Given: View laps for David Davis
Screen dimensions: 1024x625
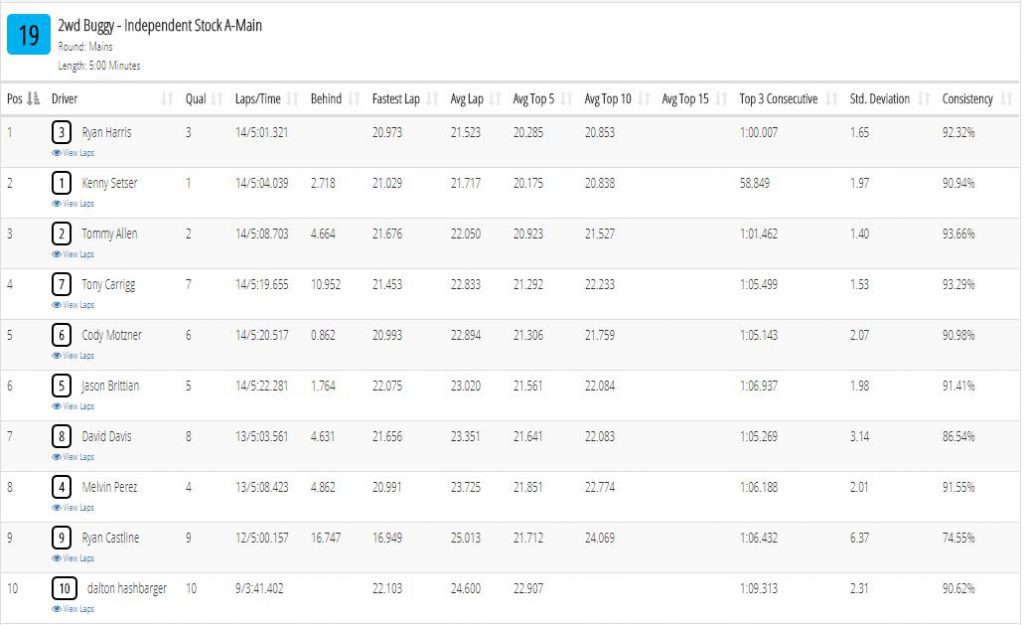Looking at the screenshot, I should click(73, 457).
